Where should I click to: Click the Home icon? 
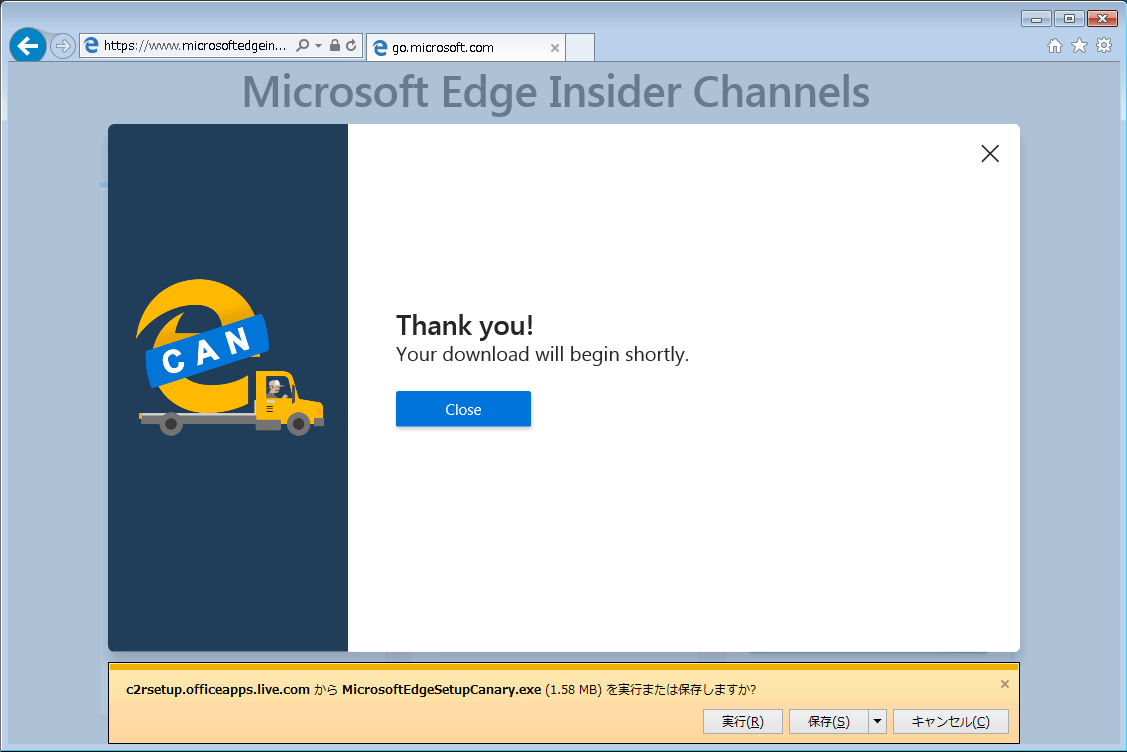click(x=1054, y=46)
